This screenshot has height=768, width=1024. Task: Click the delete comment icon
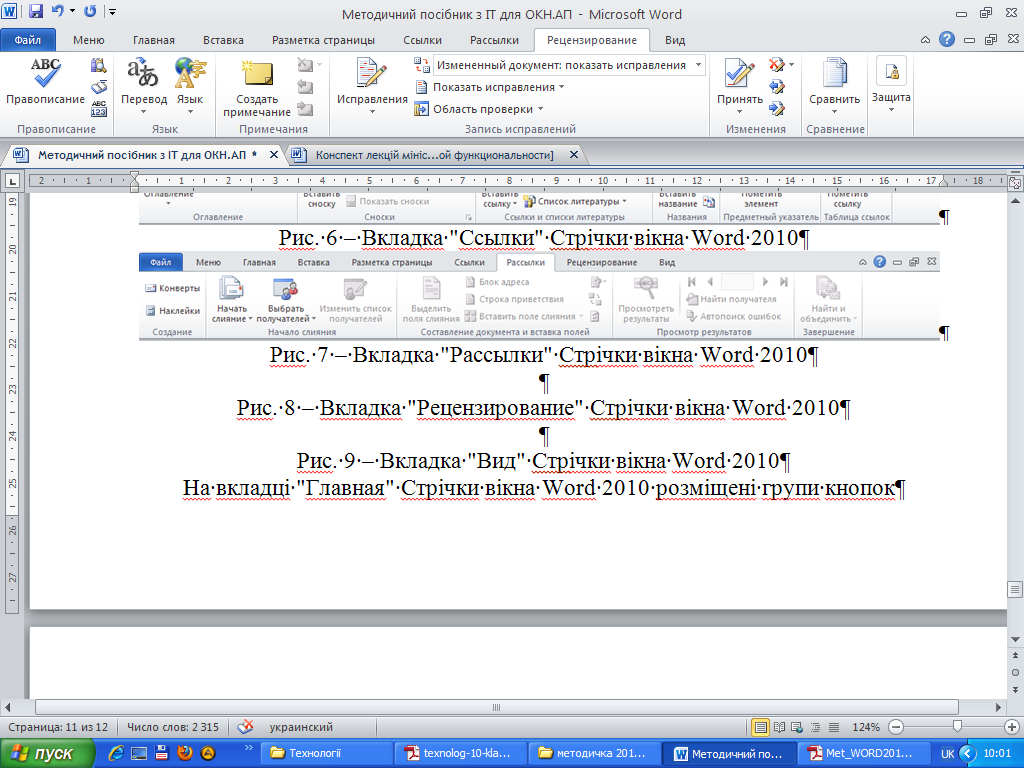coord(305,65)
